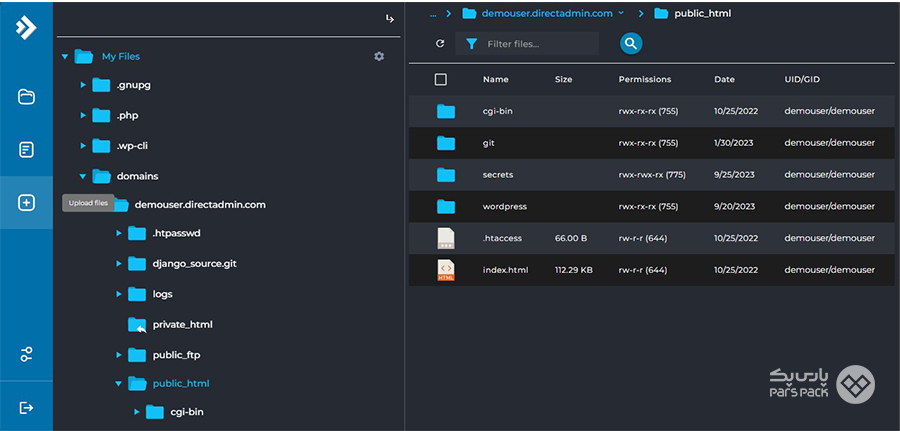This screenshot has width=900, height=431.
Task: Click the 1/30/2023 date cell
Action: (734, 143)
